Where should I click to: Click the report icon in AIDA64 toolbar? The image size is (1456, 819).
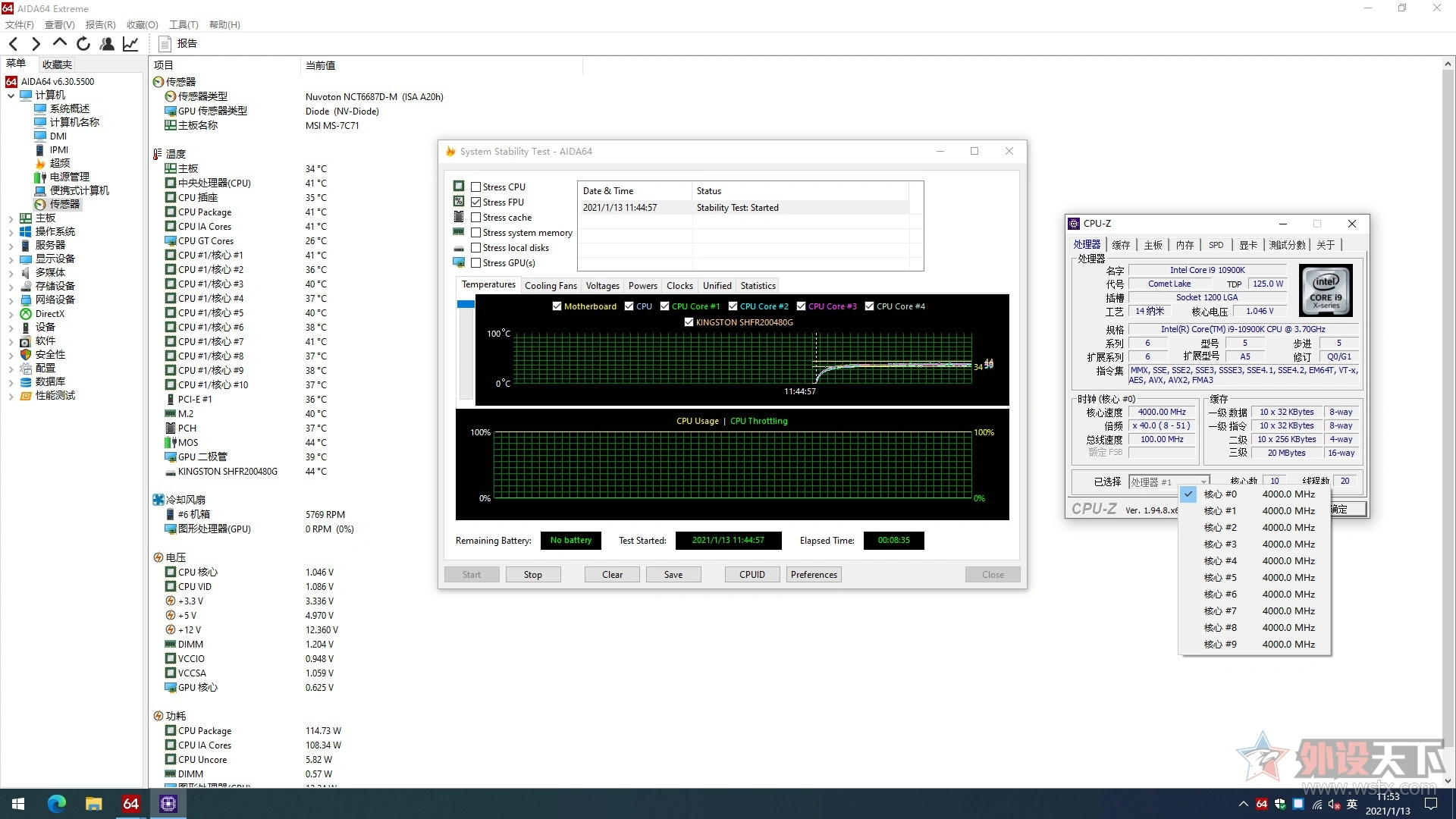point(163,43)
